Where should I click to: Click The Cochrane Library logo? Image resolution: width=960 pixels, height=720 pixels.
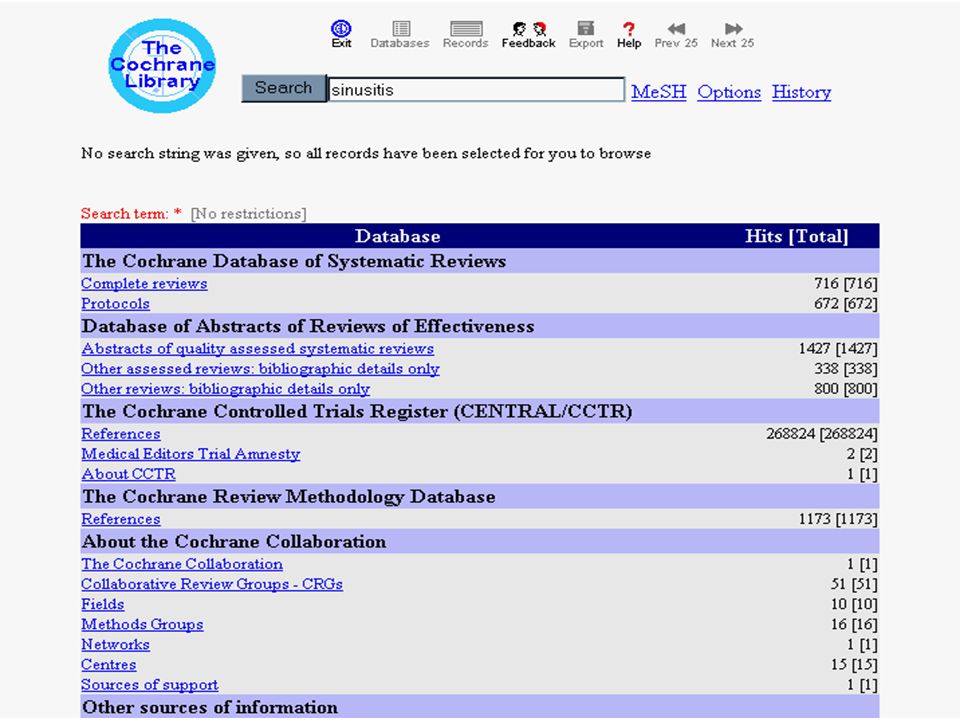pyautogui.click(x=162, y=66)
